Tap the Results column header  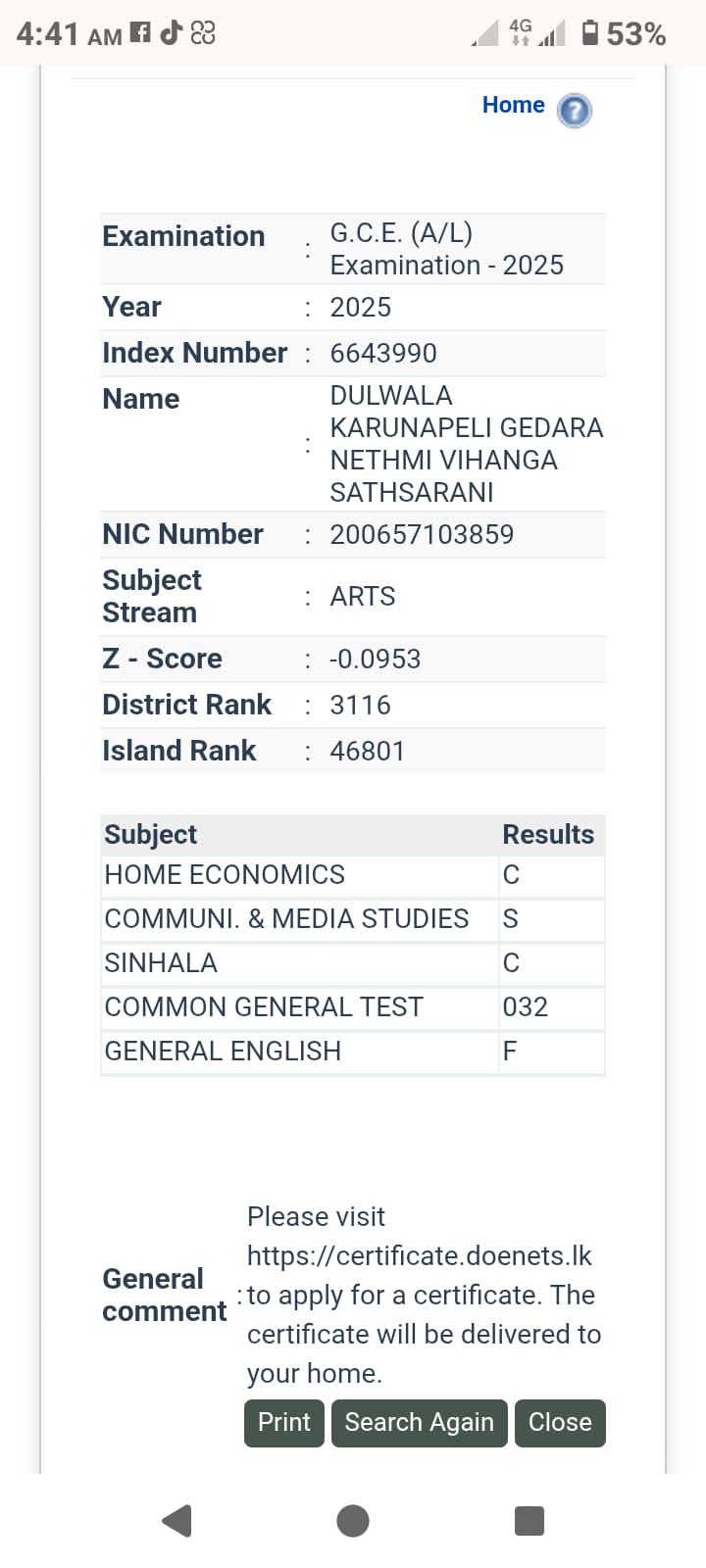click(x=548, y=835)
